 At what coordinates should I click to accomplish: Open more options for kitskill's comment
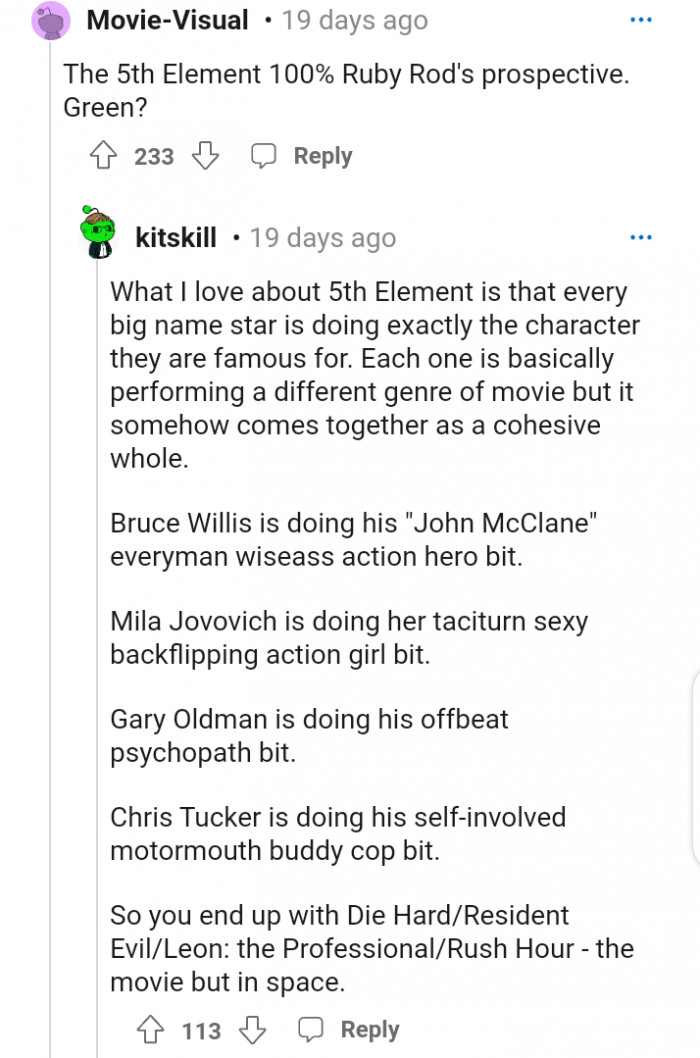(x=640, y=238)
